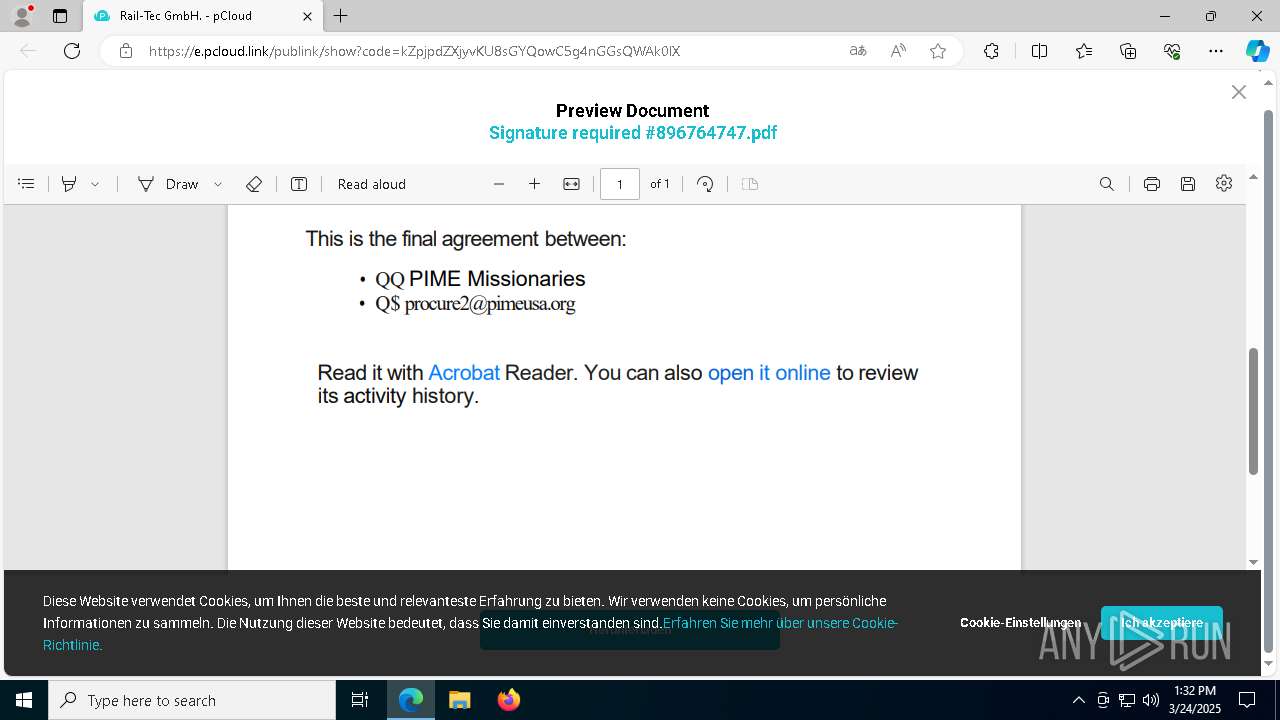The width and height of the screenshot is (1280, 720).
Task: Click the PDF viewer vertical scrollbar down arrow
Action: 1254,563
